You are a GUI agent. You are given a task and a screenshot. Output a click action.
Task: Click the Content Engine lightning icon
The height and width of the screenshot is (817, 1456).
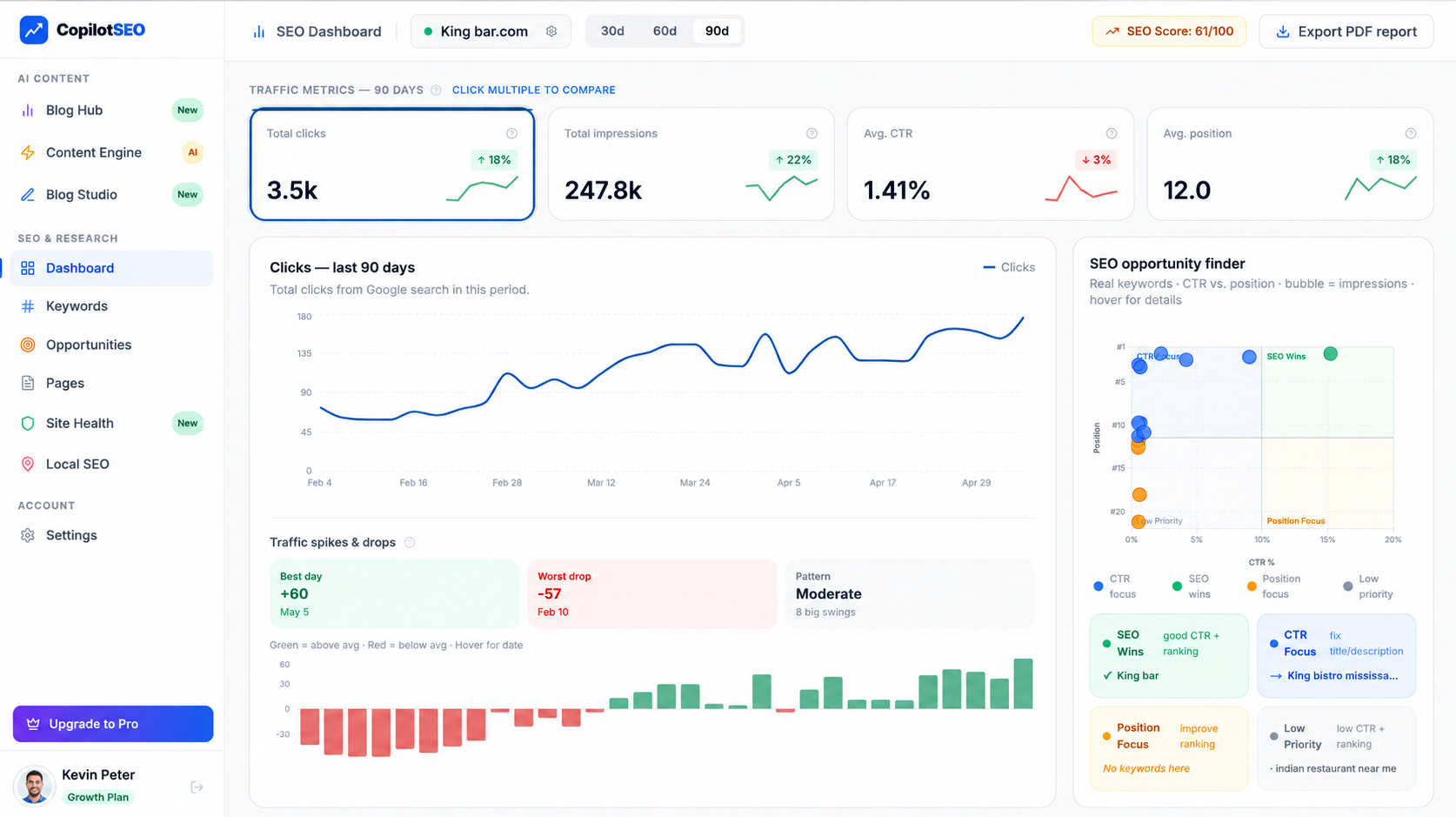28,152
